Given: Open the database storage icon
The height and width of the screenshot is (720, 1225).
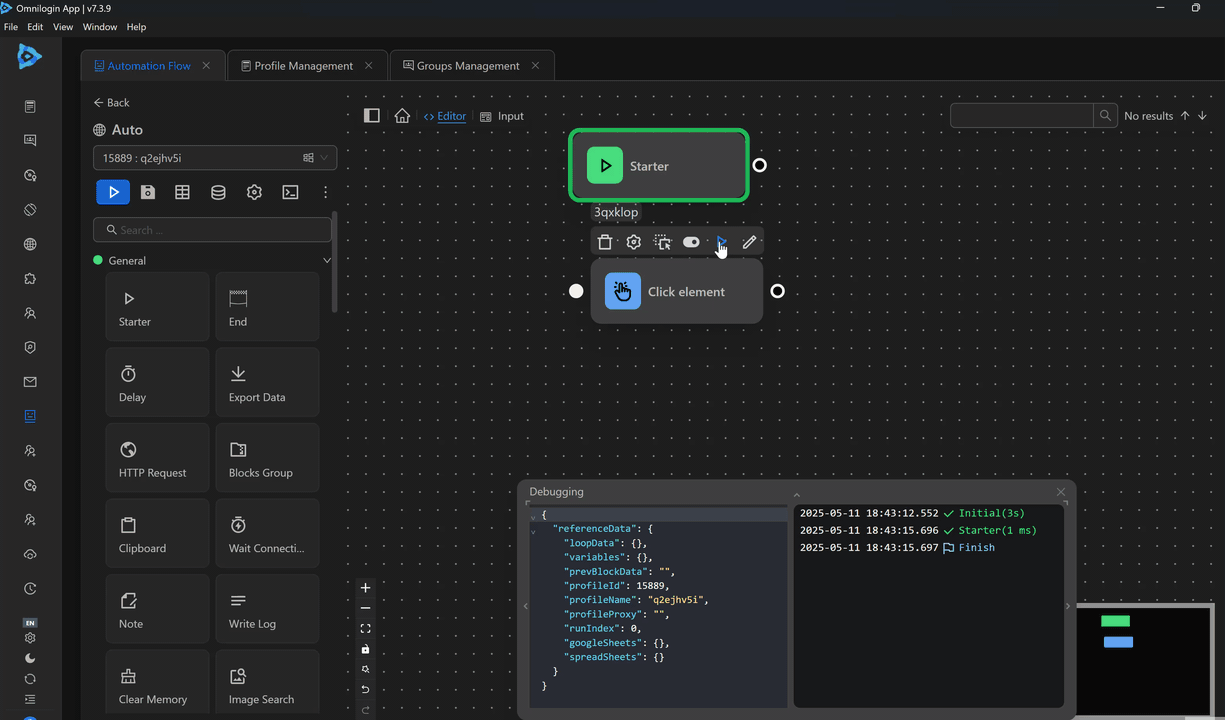Looking at the screenshot, I should [218, 192].
